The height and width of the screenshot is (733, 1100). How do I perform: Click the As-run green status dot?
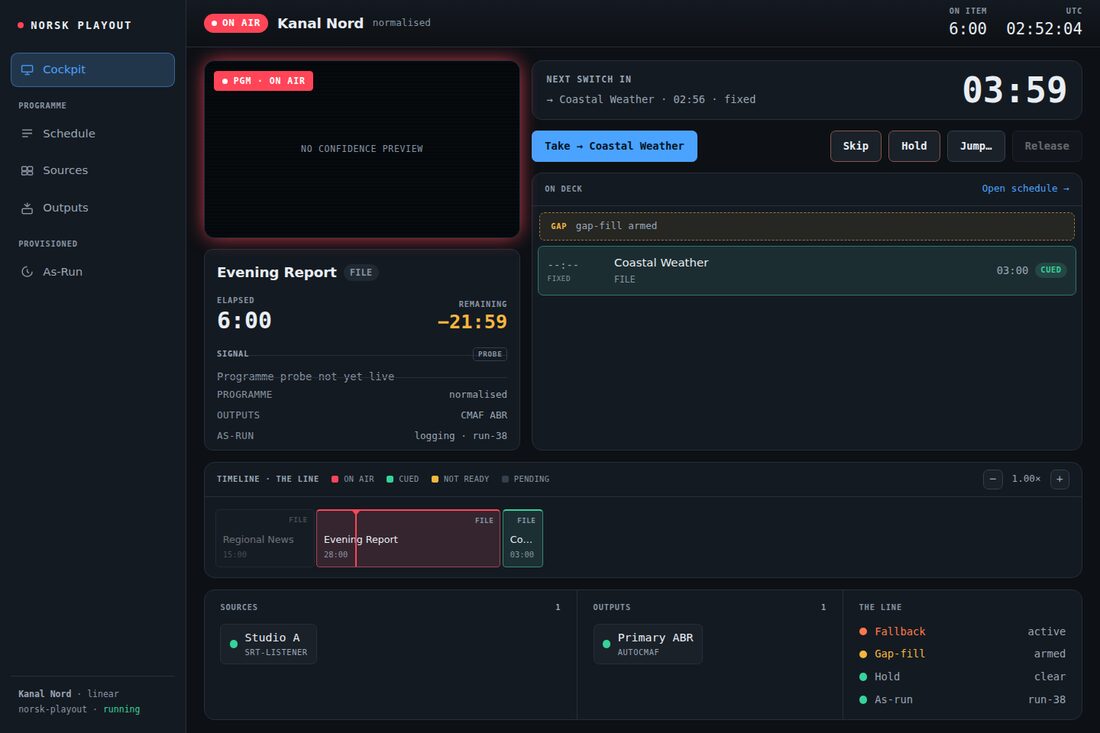point(863,699)
